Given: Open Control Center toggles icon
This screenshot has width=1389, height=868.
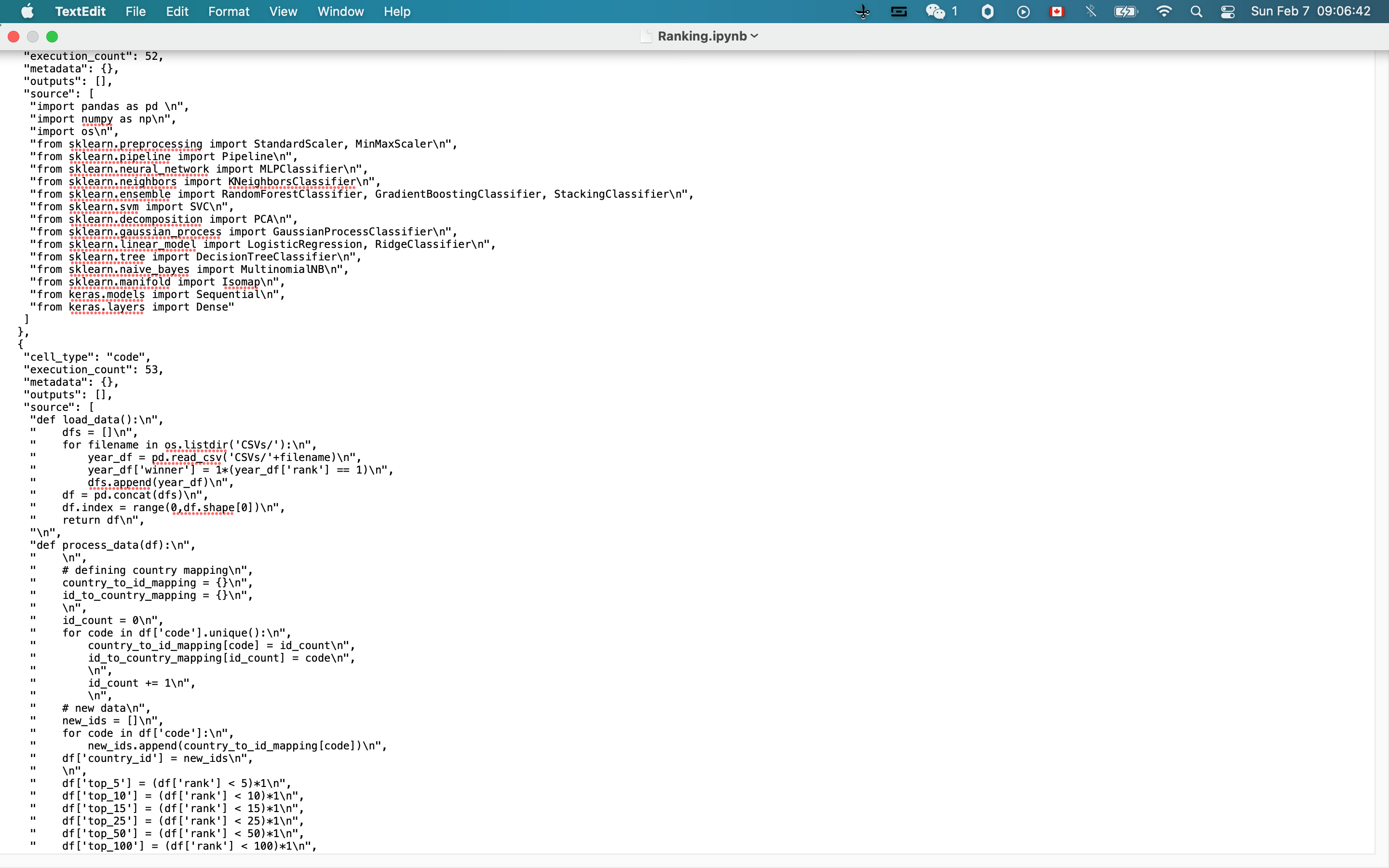Looking at the screenshot, I should click(x=1228, y=12).
